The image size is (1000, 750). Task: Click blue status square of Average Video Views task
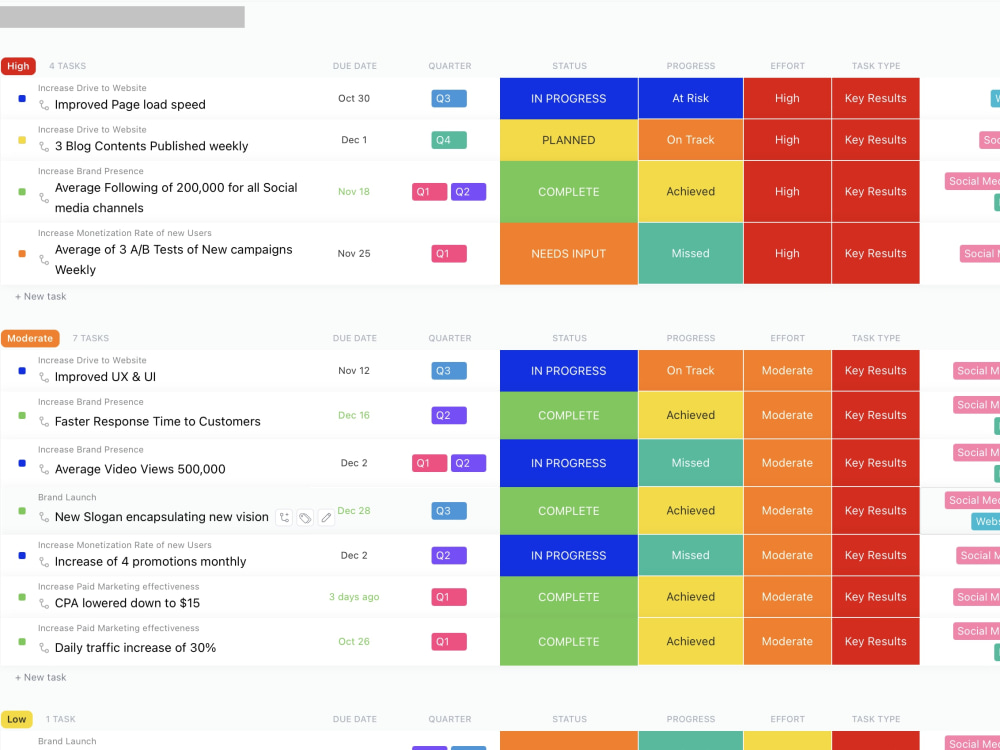pos(22,464)
